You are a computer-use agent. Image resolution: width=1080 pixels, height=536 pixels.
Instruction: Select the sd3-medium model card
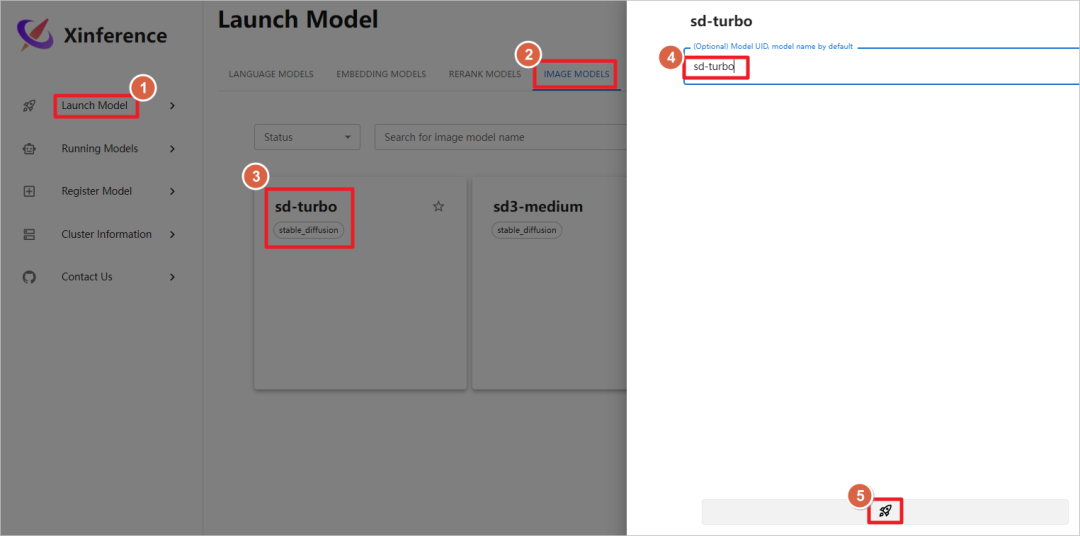(x=550, y=283)
